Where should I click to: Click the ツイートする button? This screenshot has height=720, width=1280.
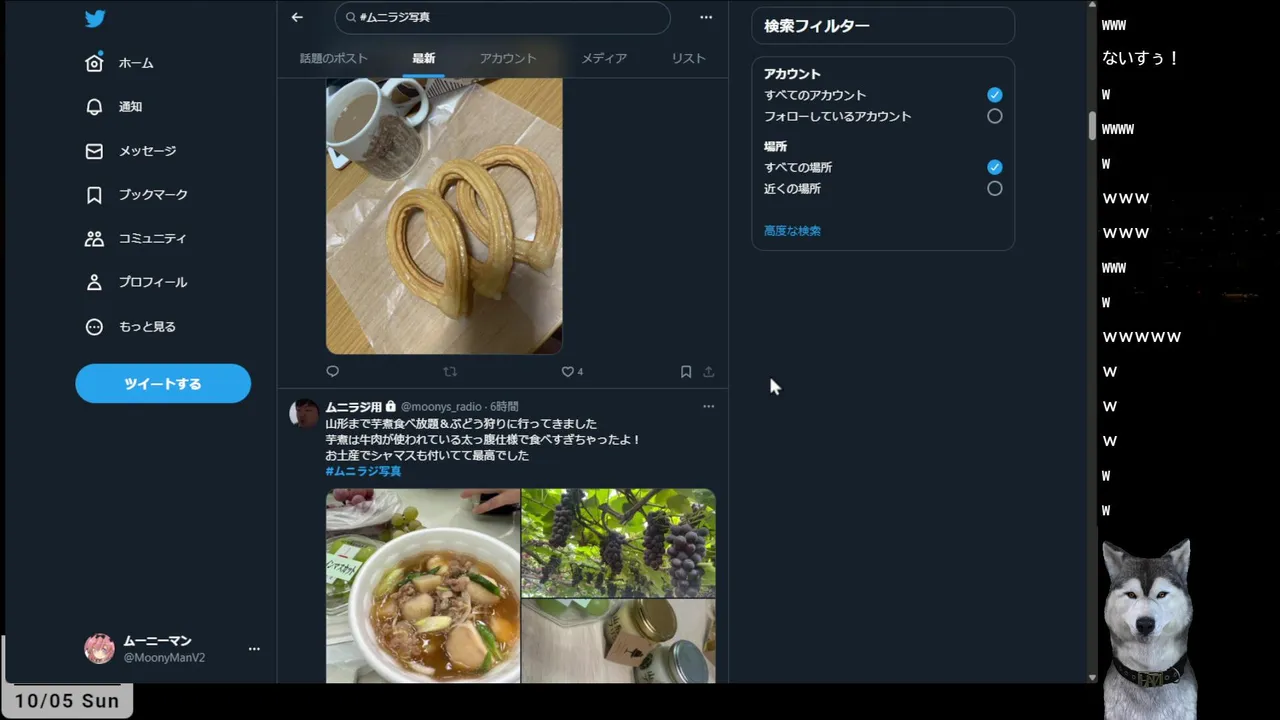tap(163, 384)
